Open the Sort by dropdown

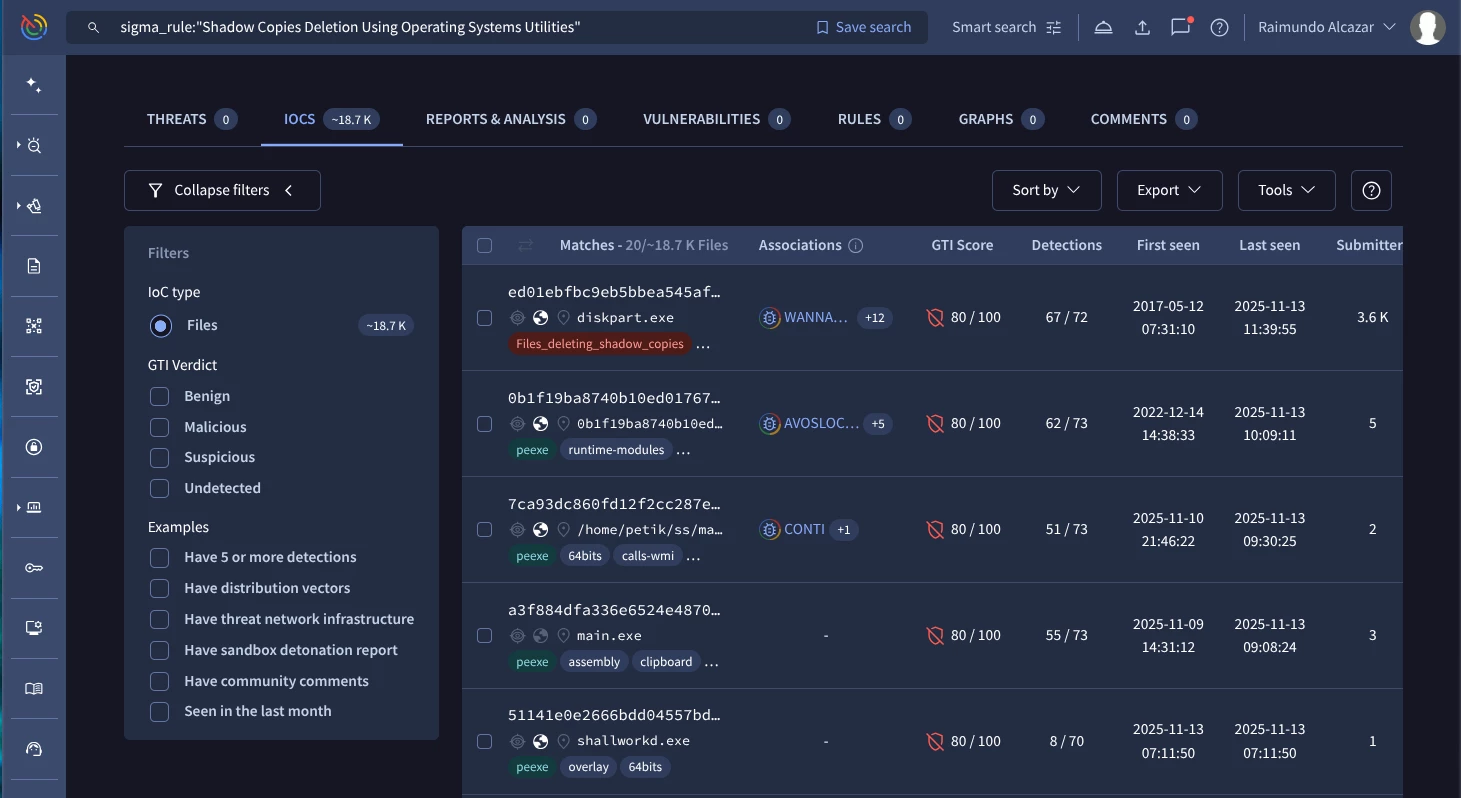[1046, 190]
